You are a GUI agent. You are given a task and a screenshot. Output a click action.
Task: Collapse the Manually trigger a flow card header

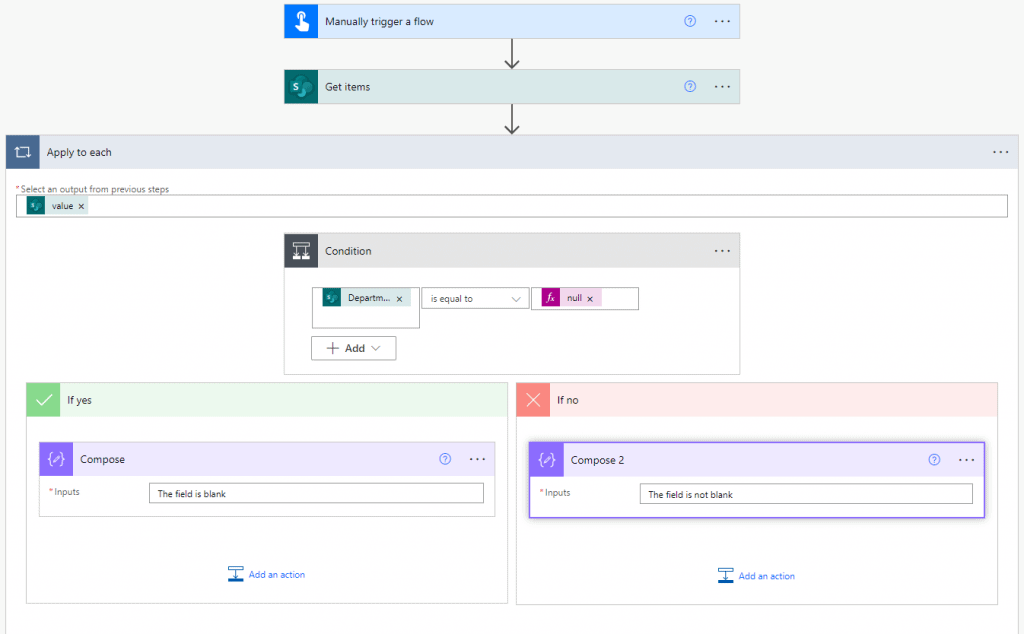(512, 22)
